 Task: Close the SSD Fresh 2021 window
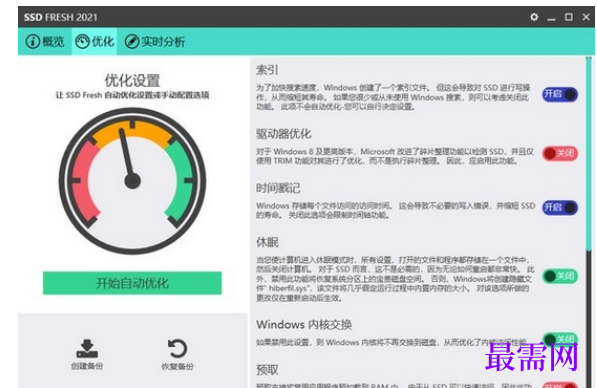(586, 17)
